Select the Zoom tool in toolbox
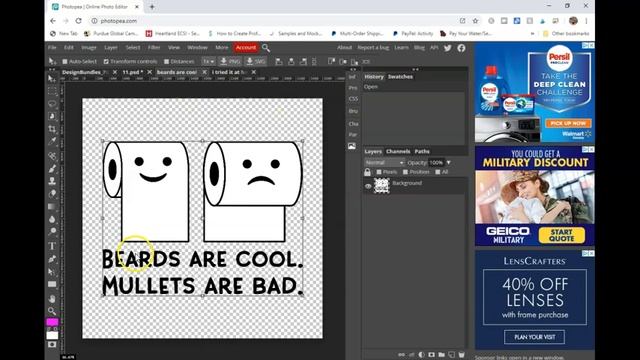Viewport: 640px width, 360px height. tap(52, 311)
